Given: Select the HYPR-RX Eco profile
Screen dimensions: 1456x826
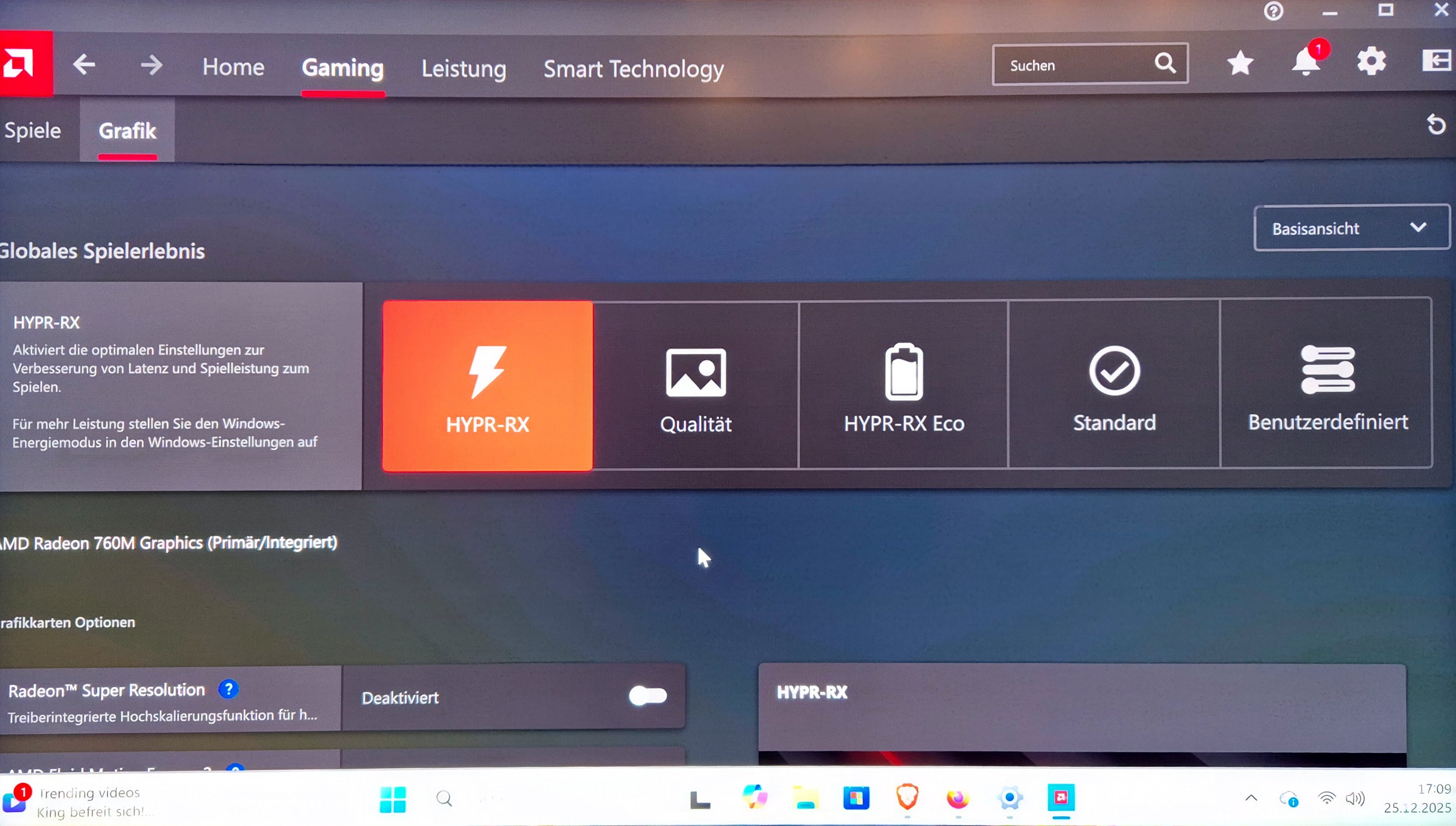Looking at the screenshot, I should click(x=903, y=385).
